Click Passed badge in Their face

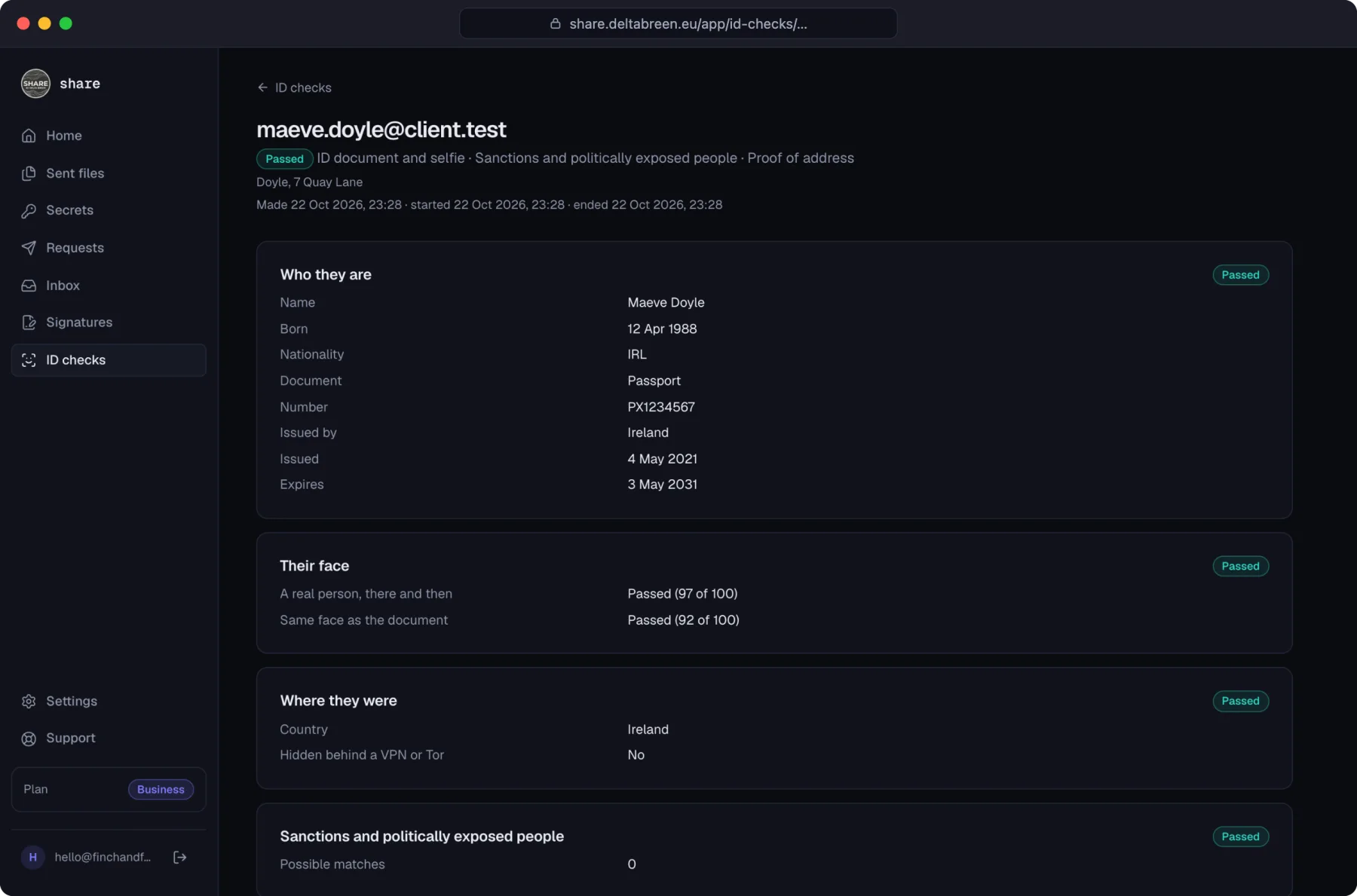click(x=1240, y=566)
